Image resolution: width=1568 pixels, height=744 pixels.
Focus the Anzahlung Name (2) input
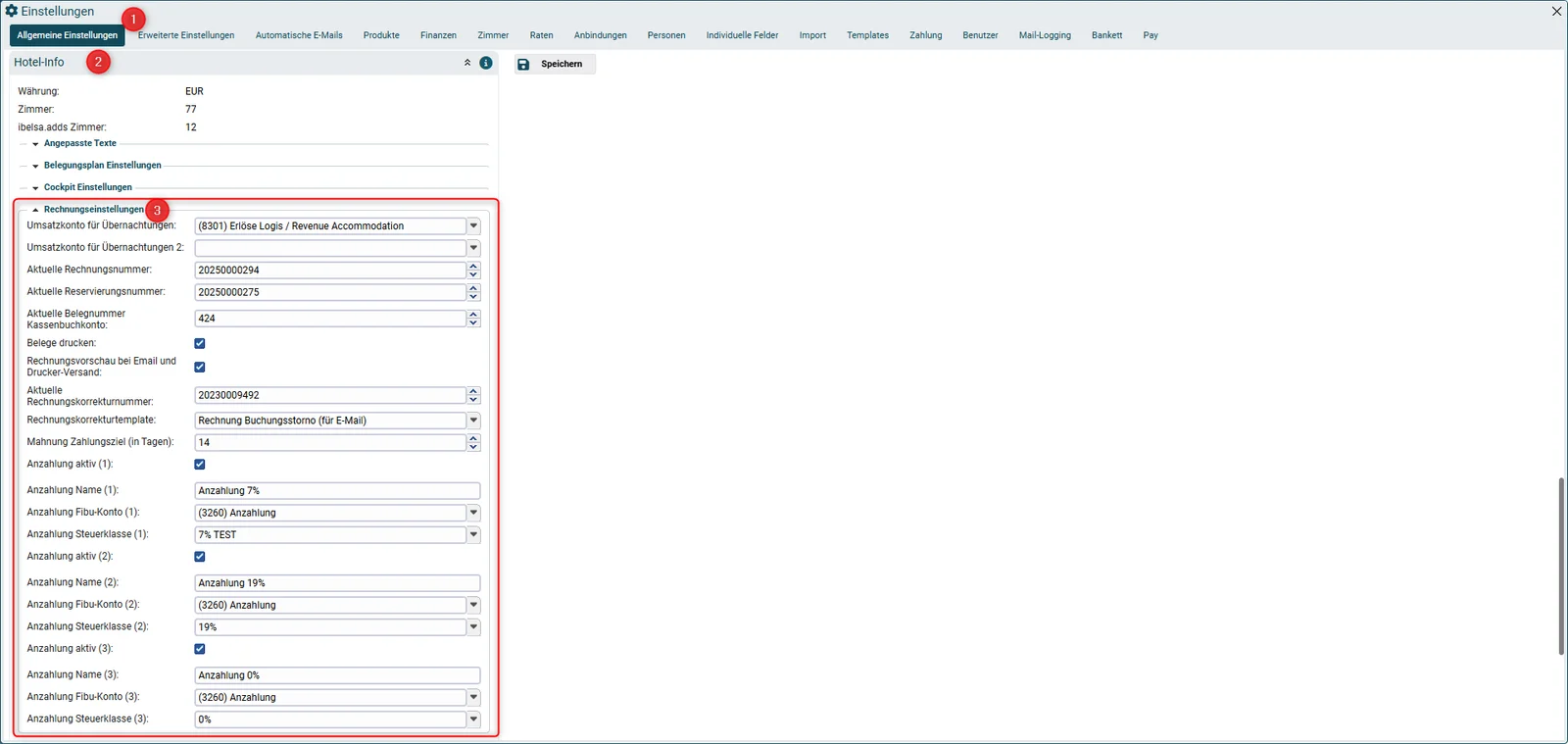pos(337,583)
